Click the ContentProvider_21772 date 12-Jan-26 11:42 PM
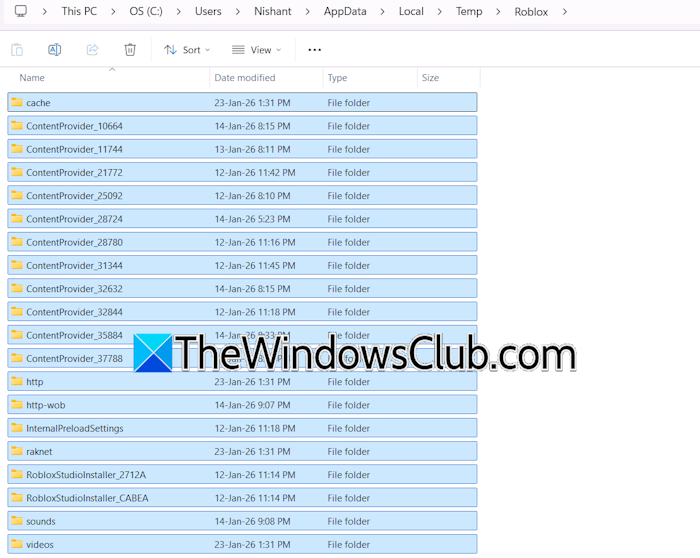 pos(255,172)
